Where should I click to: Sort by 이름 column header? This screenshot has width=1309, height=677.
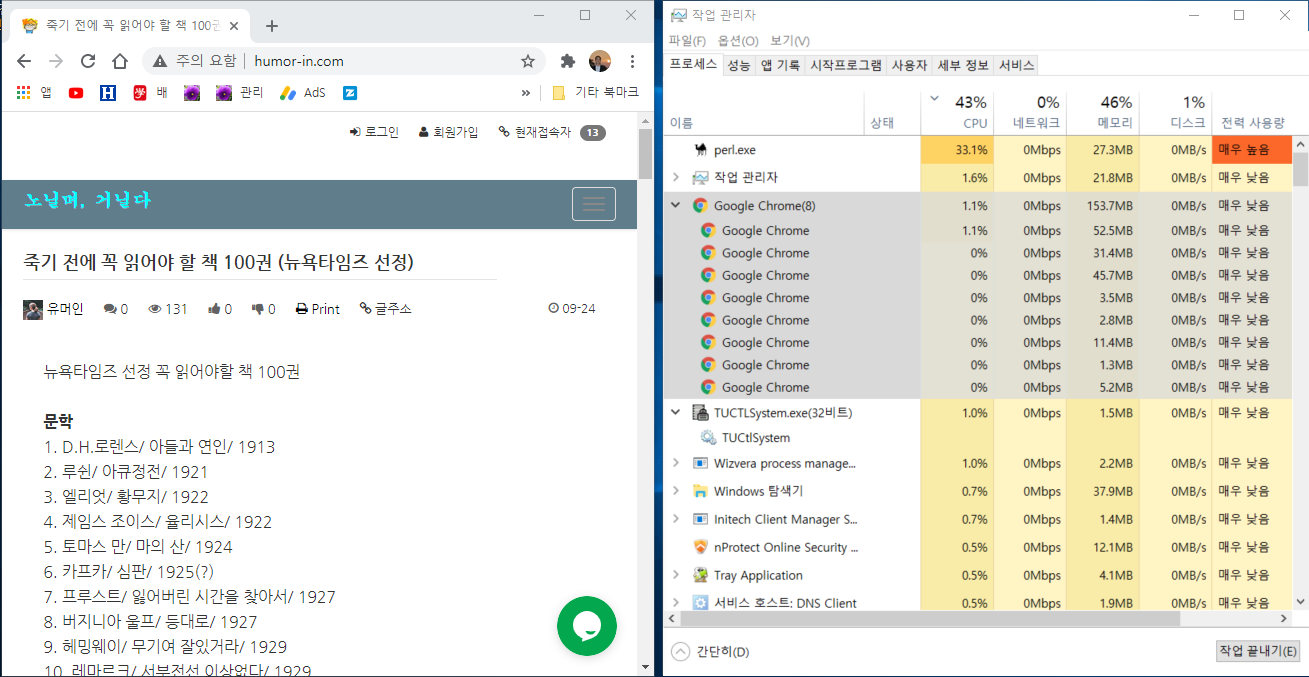click(x=765, y=112)
